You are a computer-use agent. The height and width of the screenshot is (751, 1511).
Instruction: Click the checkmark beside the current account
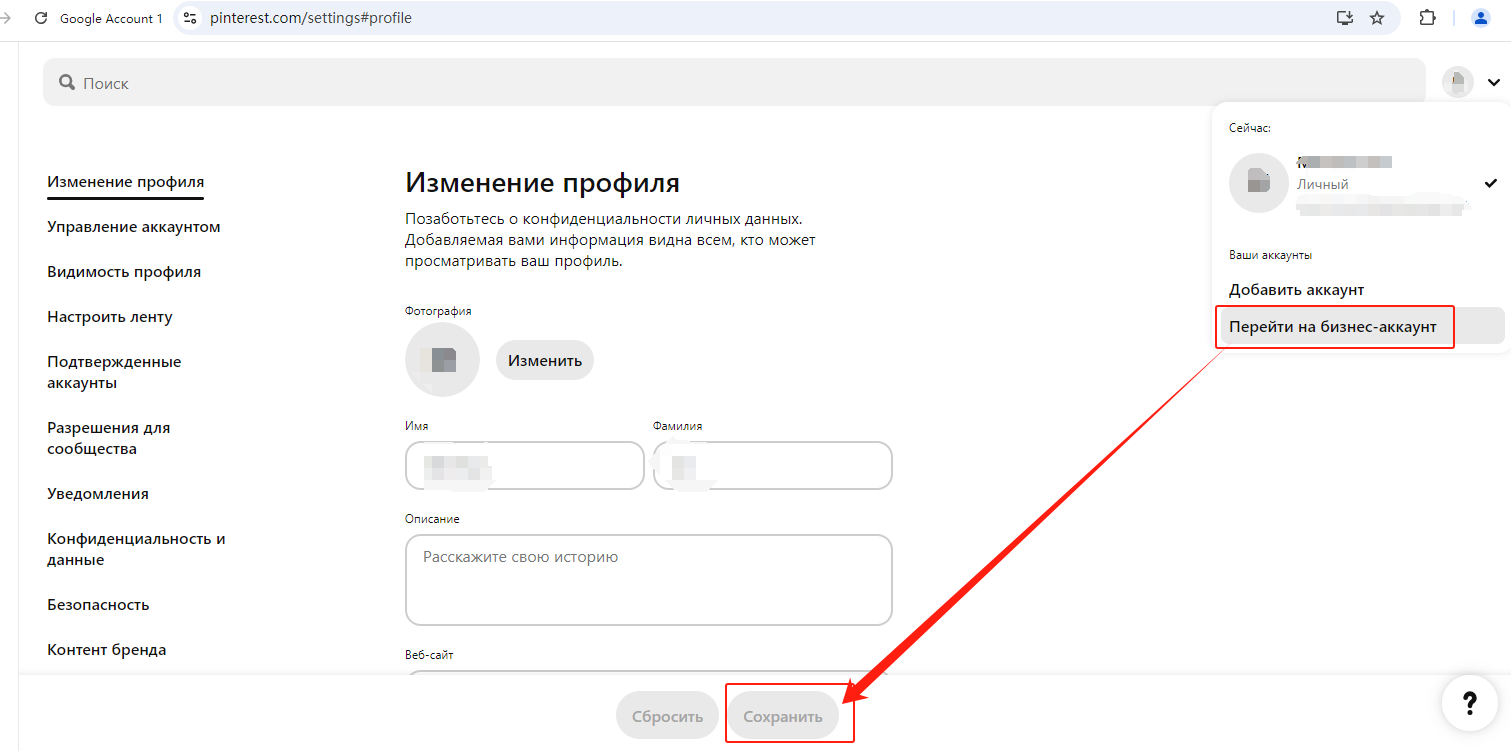[1491, 183]
